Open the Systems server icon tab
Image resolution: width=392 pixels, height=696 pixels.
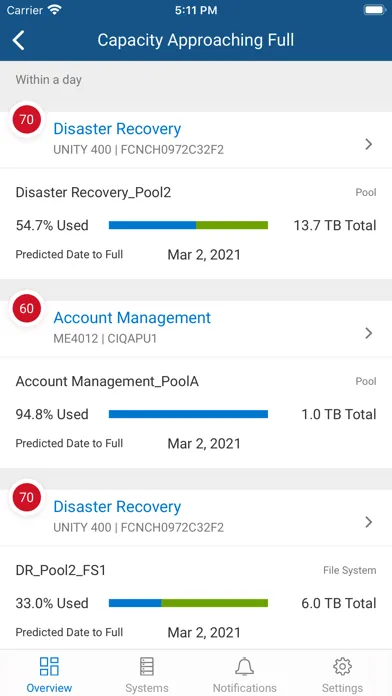pos(147,666)
